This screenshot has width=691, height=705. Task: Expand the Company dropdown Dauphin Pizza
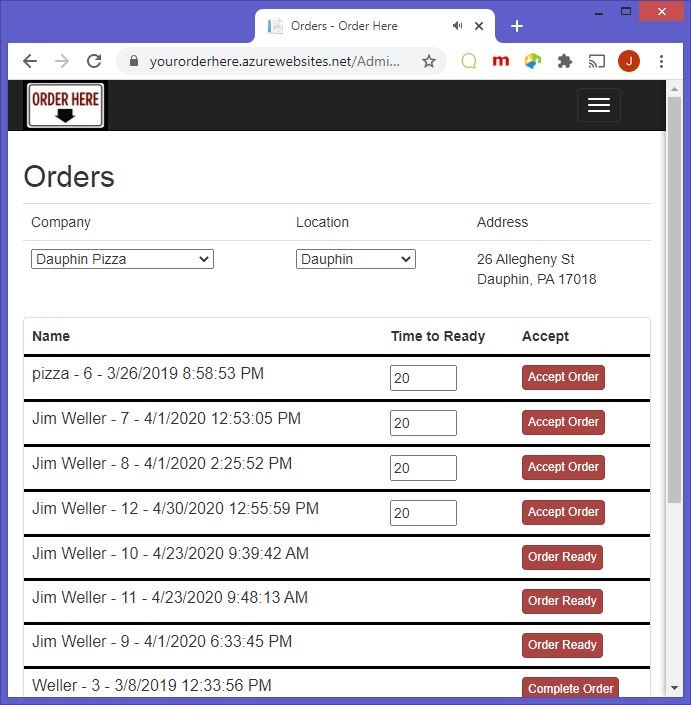point(122,259)
